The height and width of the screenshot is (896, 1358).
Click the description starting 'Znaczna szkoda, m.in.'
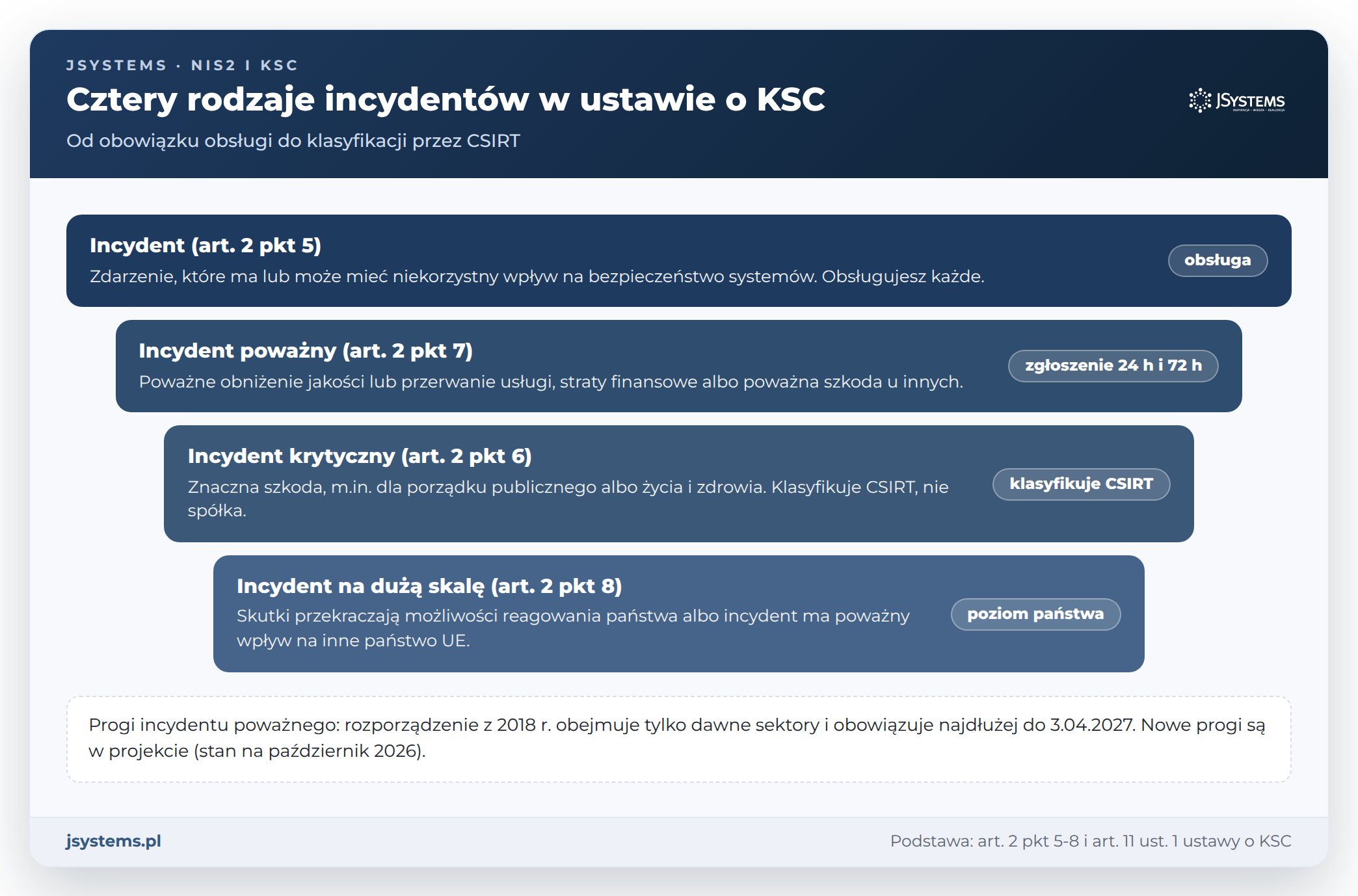coord(568,499)
